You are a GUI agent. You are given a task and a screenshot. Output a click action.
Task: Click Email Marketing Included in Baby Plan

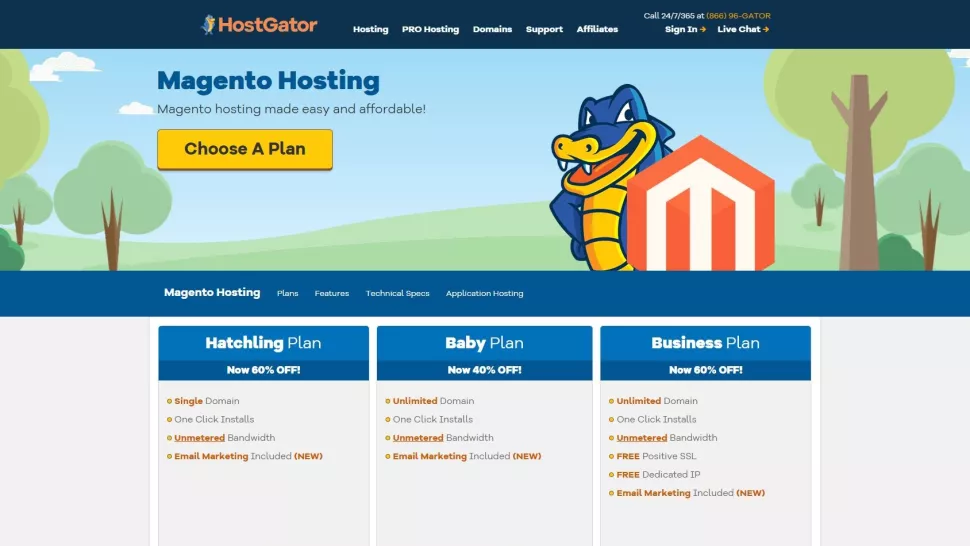(467, 456)
